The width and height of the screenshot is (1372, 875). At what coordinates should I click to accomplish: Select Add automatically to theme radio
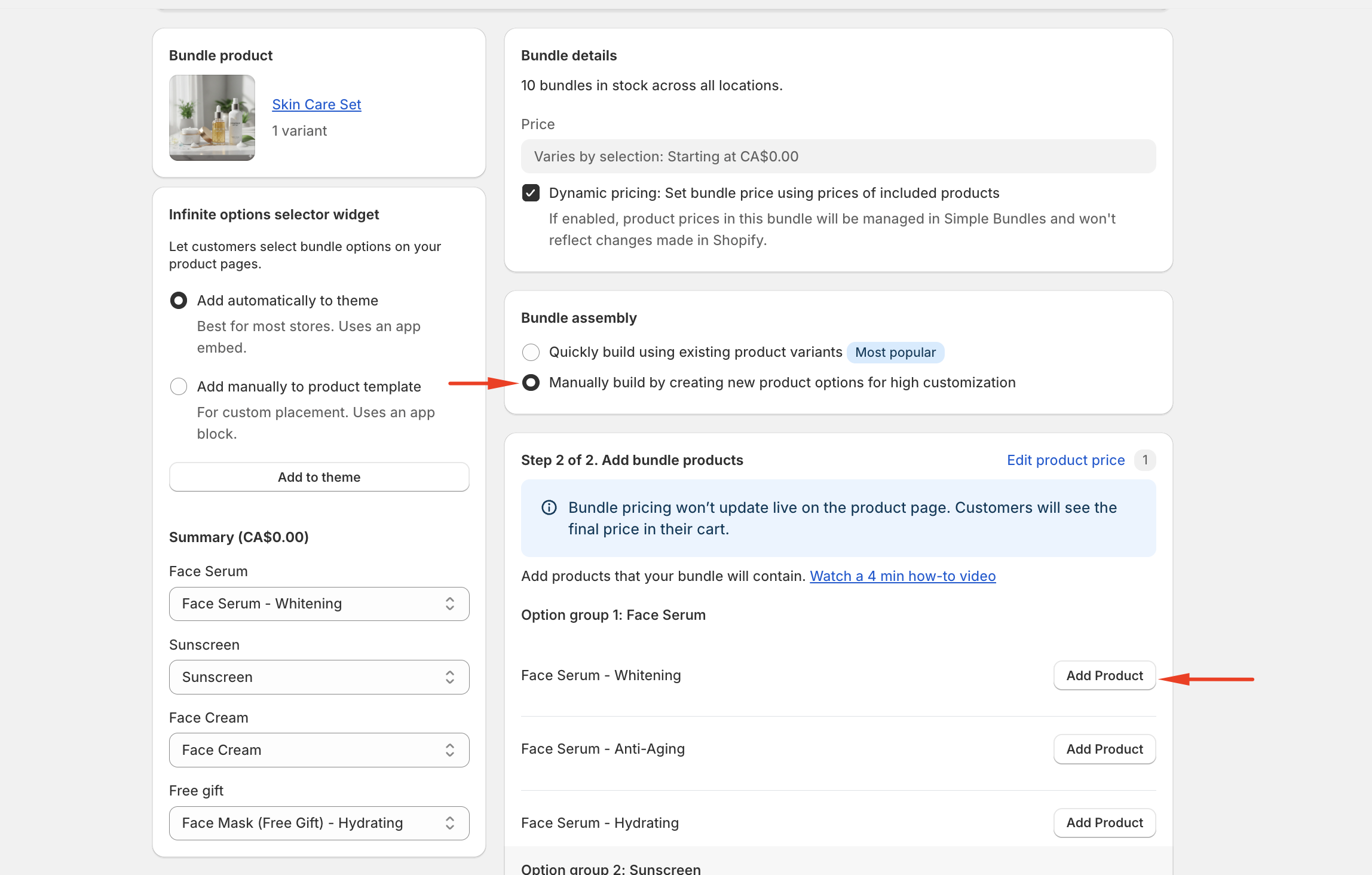pos(179,300)
